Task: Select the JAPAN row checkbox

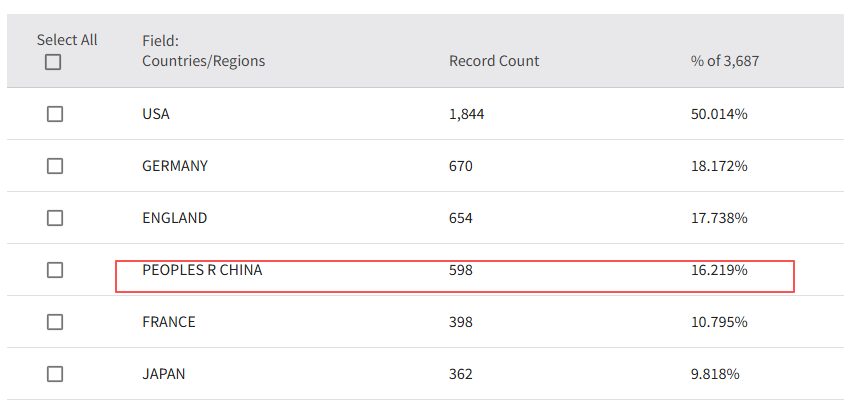Action: pos(55,374)
